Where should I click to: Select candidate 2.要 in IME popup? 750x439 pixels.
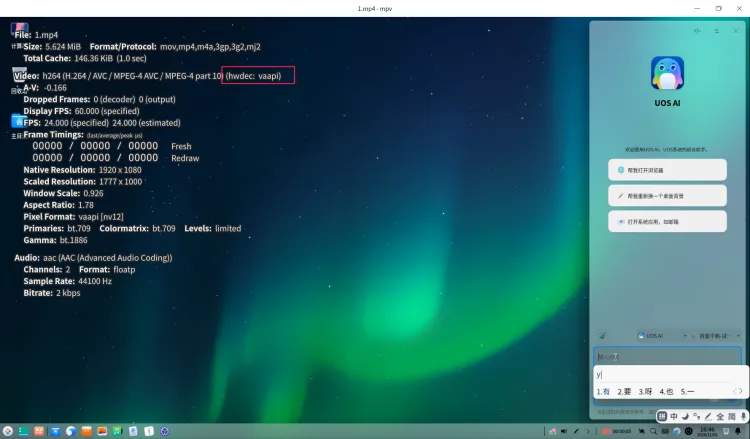[x=624, y=392]
